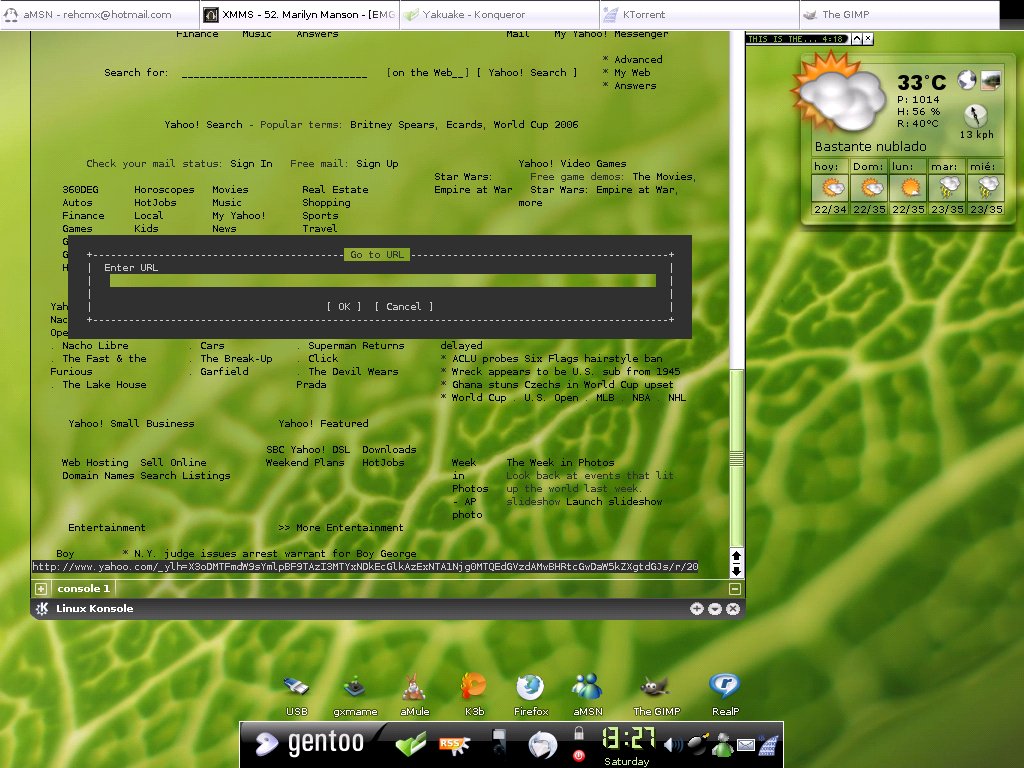Open the Advanced search link
Image resolution: width=1024 pixels, height=768 pixels.
click(638, 59)
